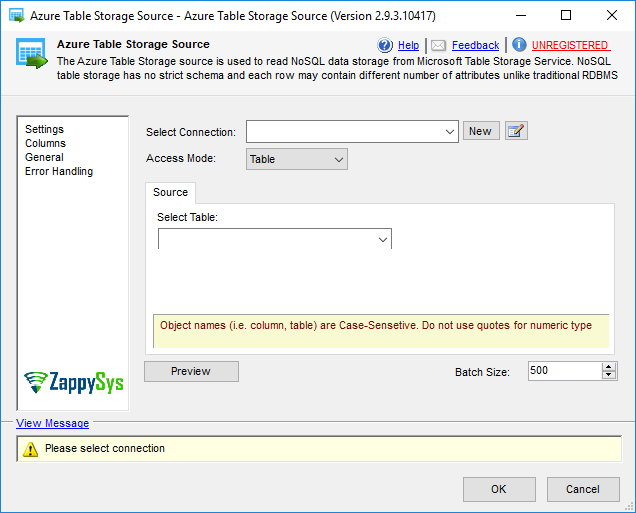Click the Preview button

click(x=191, y=371)
